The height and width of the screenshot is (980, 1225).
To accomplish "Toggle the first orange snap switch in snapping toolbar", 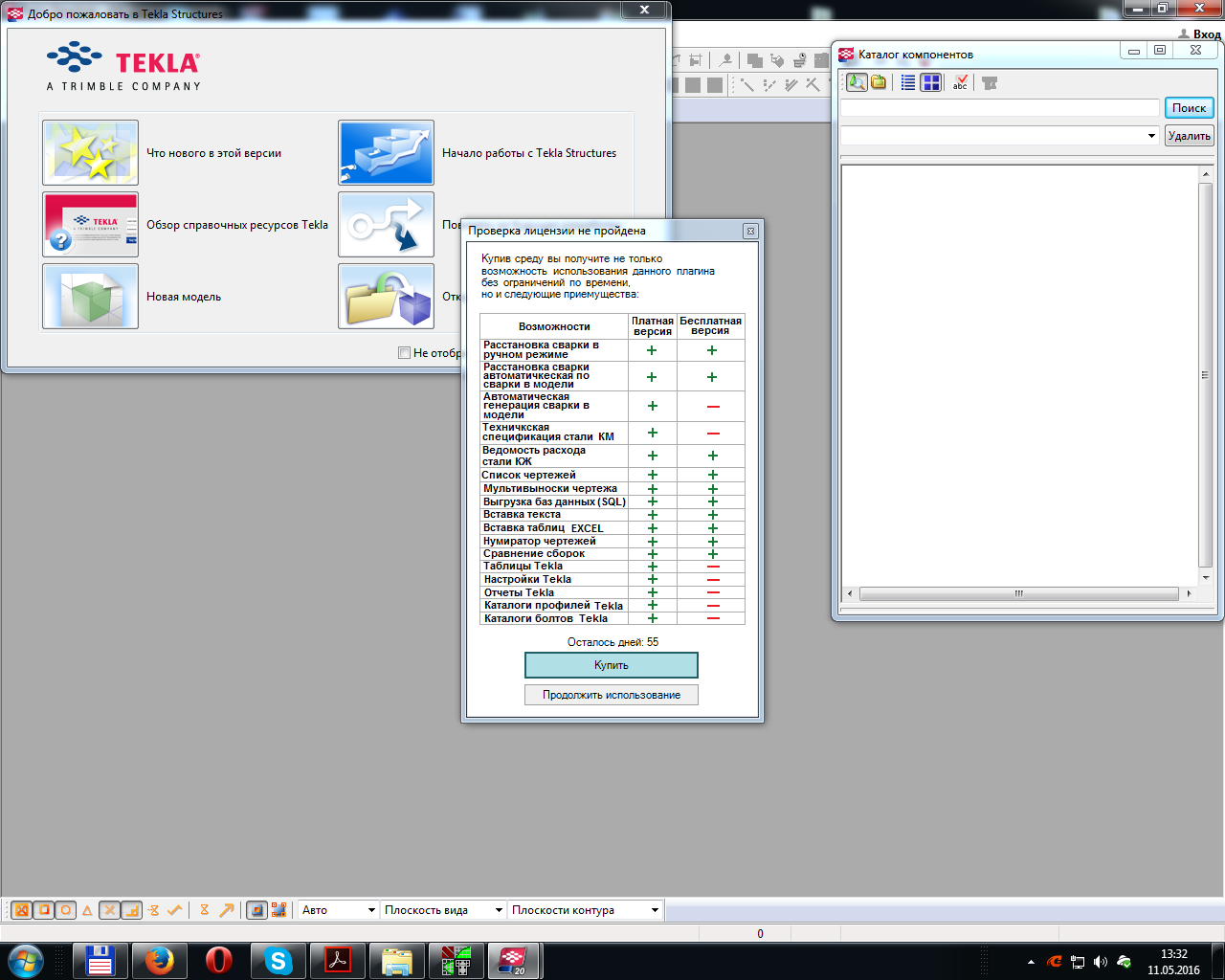I will (21, 910).
